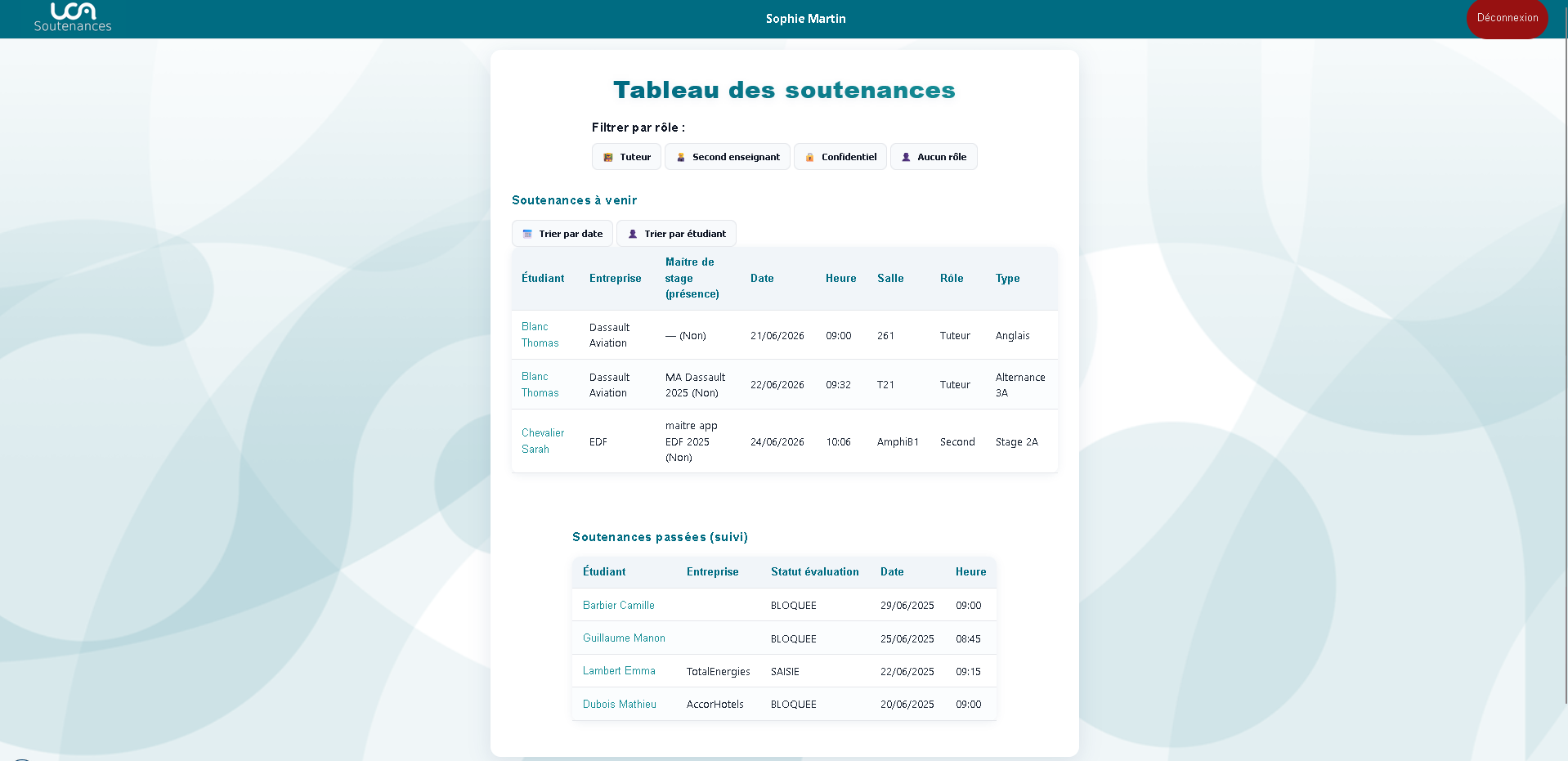The image size is (1568, 761).
Task: Click the UCA Soutenances logo
Action: pos(73,18)
